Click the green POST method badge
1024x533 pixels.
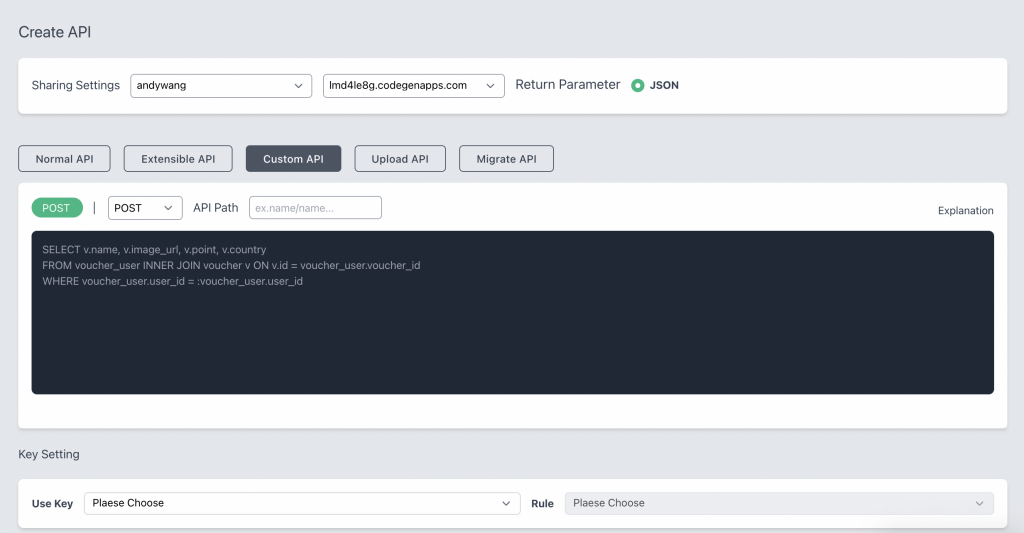tap(56, 208)
